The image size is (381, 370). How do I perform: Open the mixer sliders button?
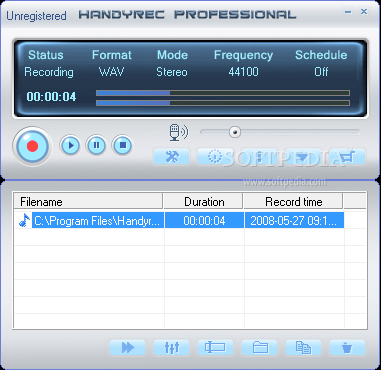point(172,347)
